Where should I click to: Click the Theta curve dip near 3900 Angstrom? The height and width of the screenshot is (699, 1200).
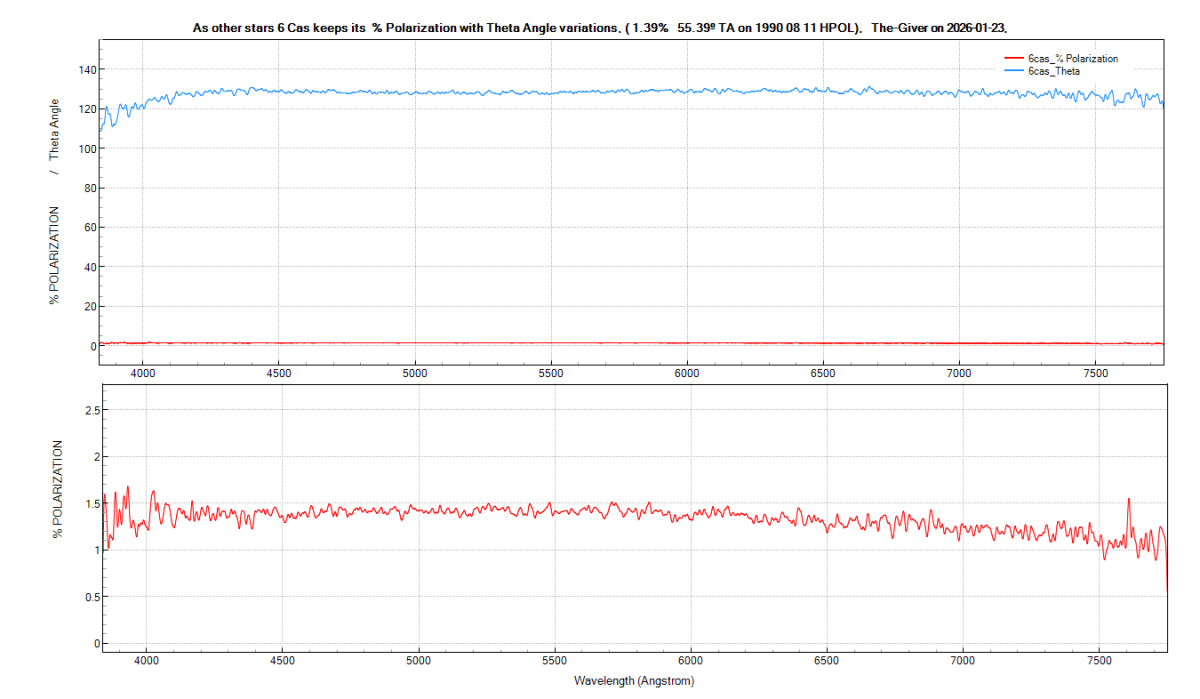coord(113,123)
